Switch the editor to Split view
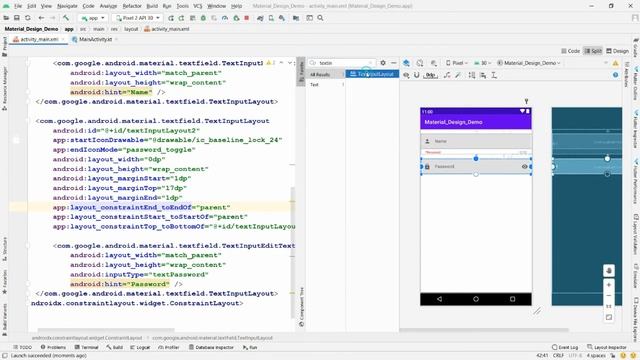The width and height of the screenshot is (640, 360). (593, 51)
